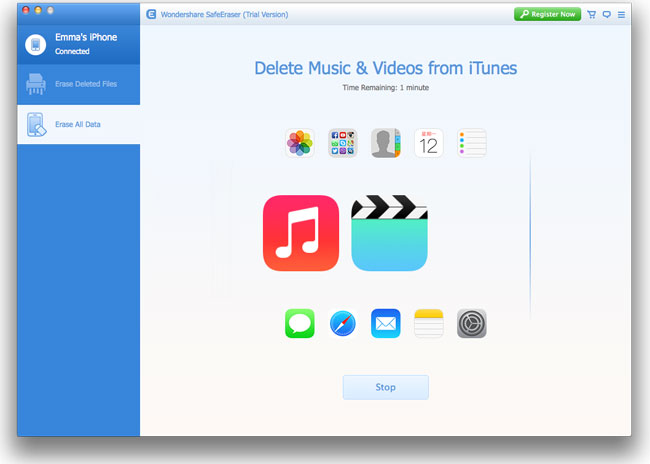Select the Erase Deleted Files tab
This screenshot has height=464, width=650.
(78, 84)
